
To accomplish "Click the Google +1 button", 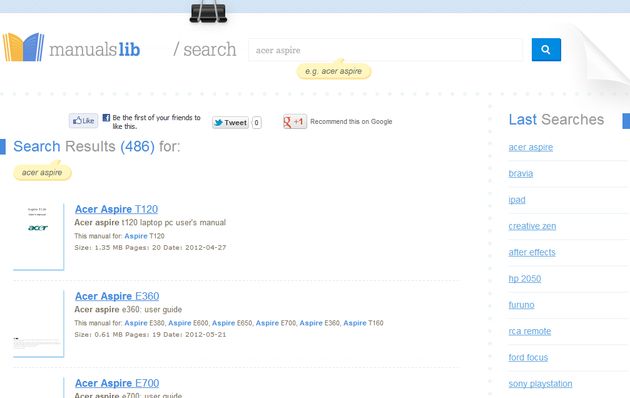I will coord(295,121).
